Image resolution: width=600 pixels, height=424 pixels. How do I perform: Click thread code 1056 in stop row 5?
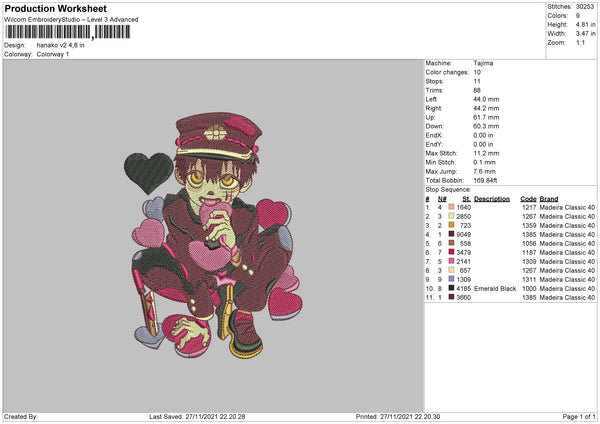529,243
